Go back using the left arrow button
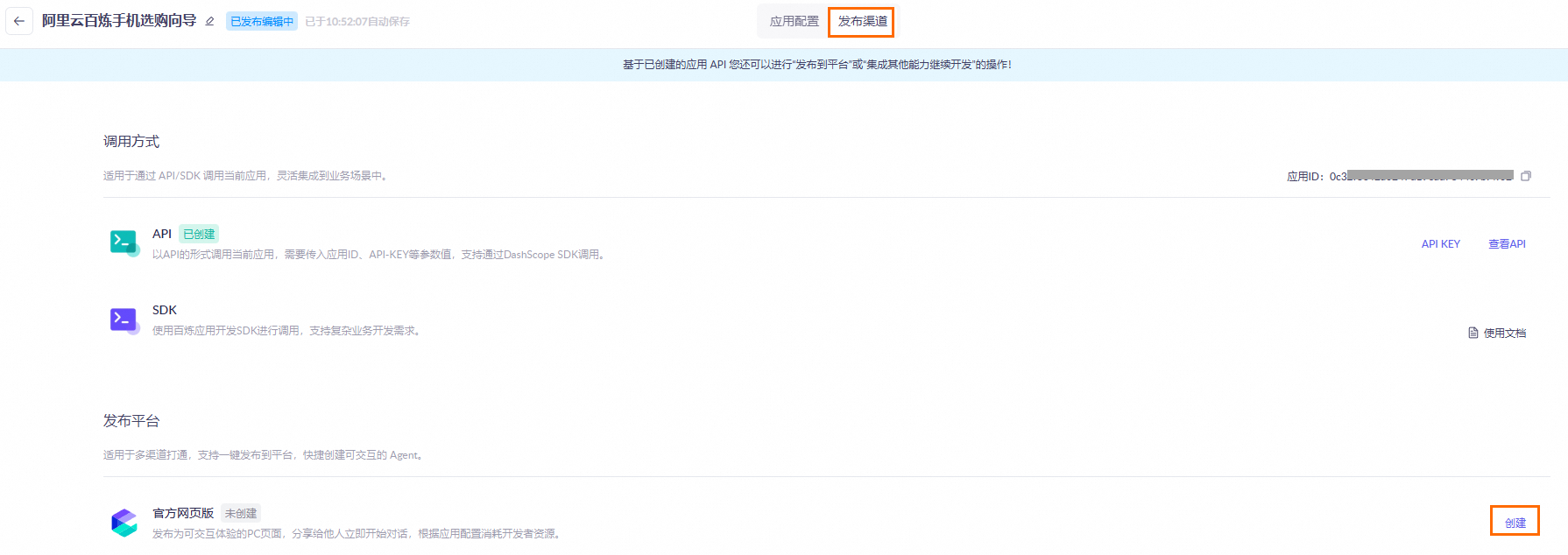1568x555 pixels. [x=19, y=21]
